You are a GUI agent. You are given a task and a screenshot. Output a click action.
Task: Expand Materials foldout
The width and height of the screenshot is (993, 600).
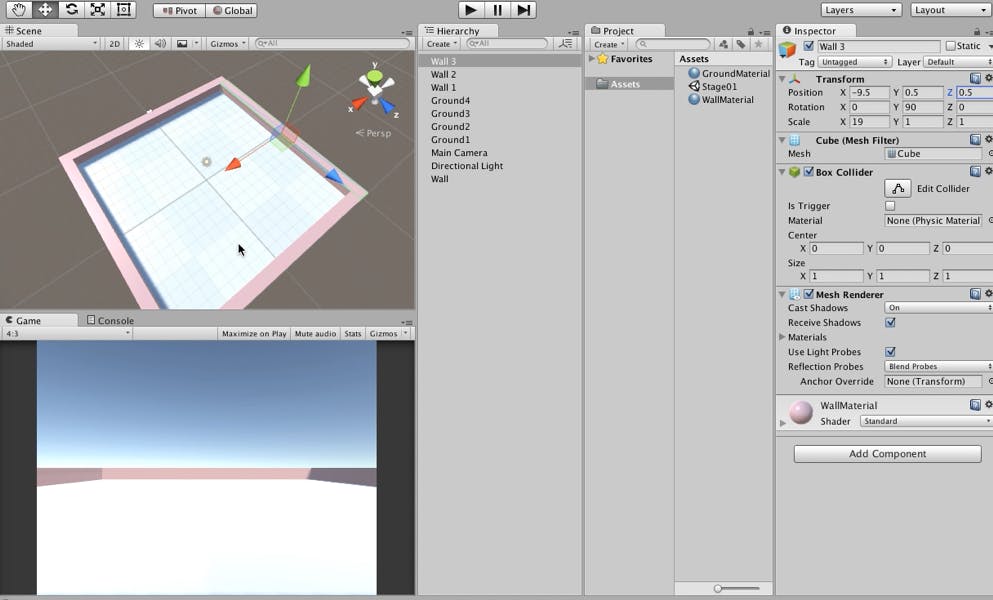782,337
